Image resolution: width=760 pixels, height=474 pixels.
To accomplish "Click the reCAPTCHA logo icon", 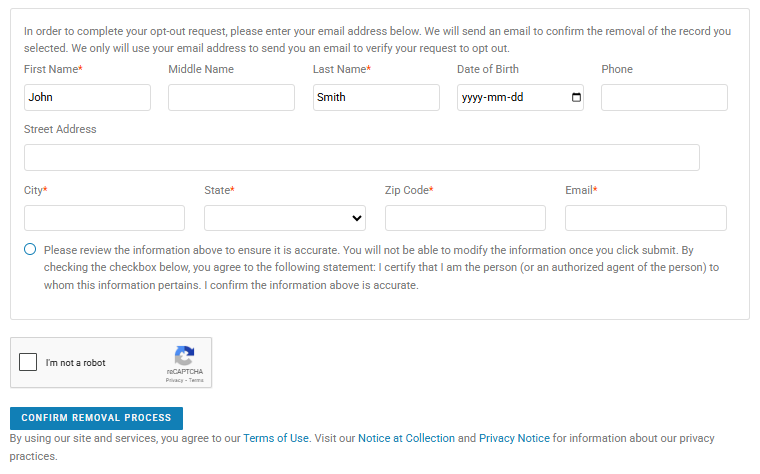I will point(184,356).
